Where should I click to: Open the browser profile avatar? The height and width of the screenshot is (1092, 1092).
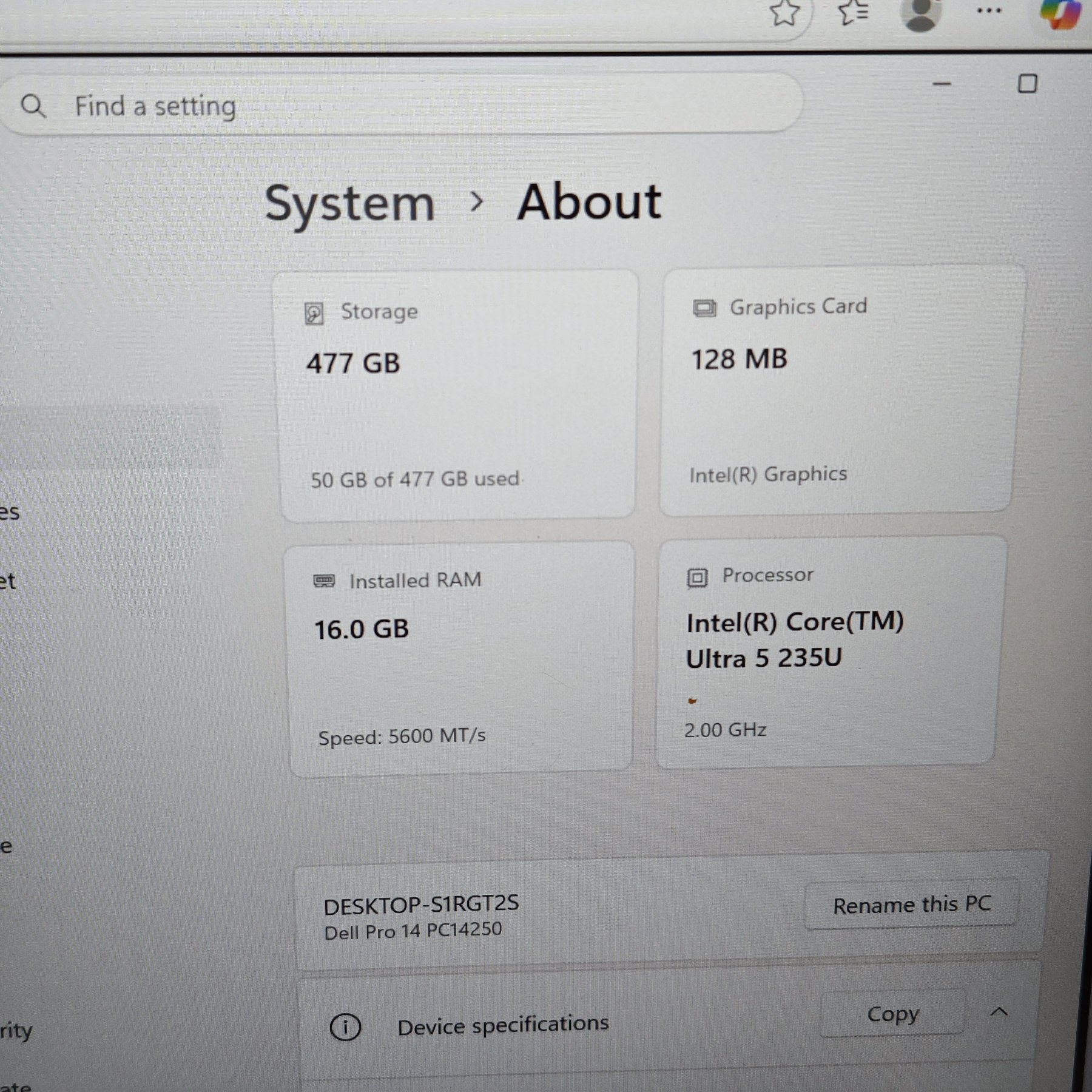point(921,15)
